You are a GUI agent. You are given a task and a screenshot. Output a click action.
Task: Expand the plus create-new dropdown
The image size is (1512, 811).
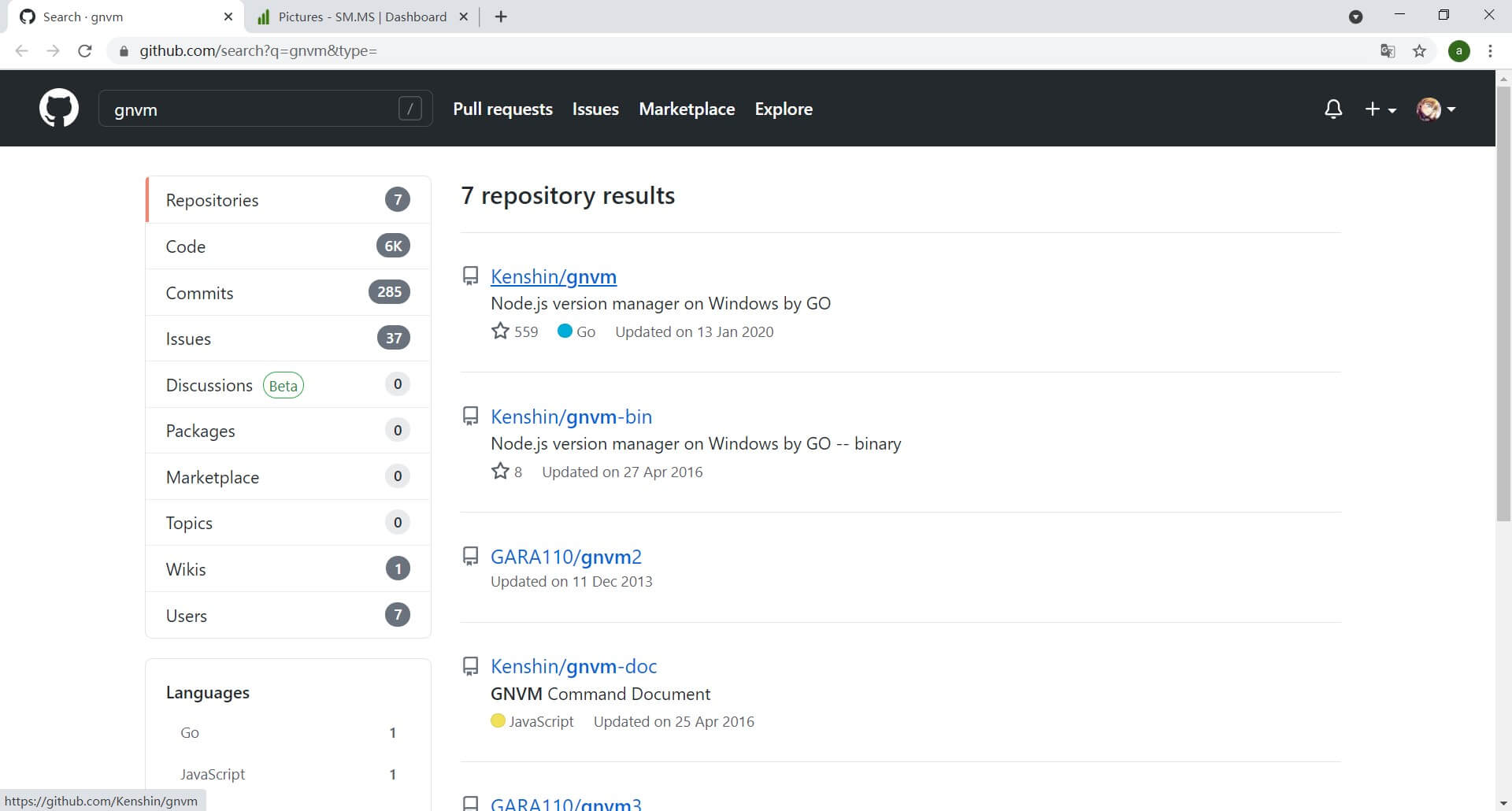click(1380, 109)
